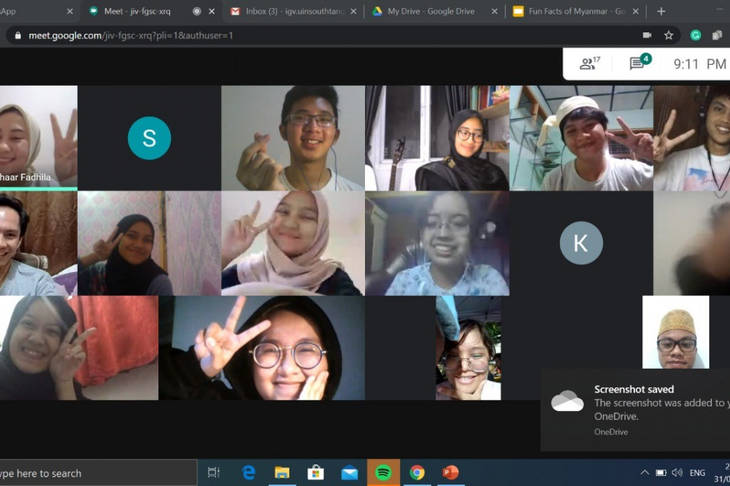Bookmark this page with the star icon
Image resolution: width=730 pixels, height=486 pixels.
point(669,35)
